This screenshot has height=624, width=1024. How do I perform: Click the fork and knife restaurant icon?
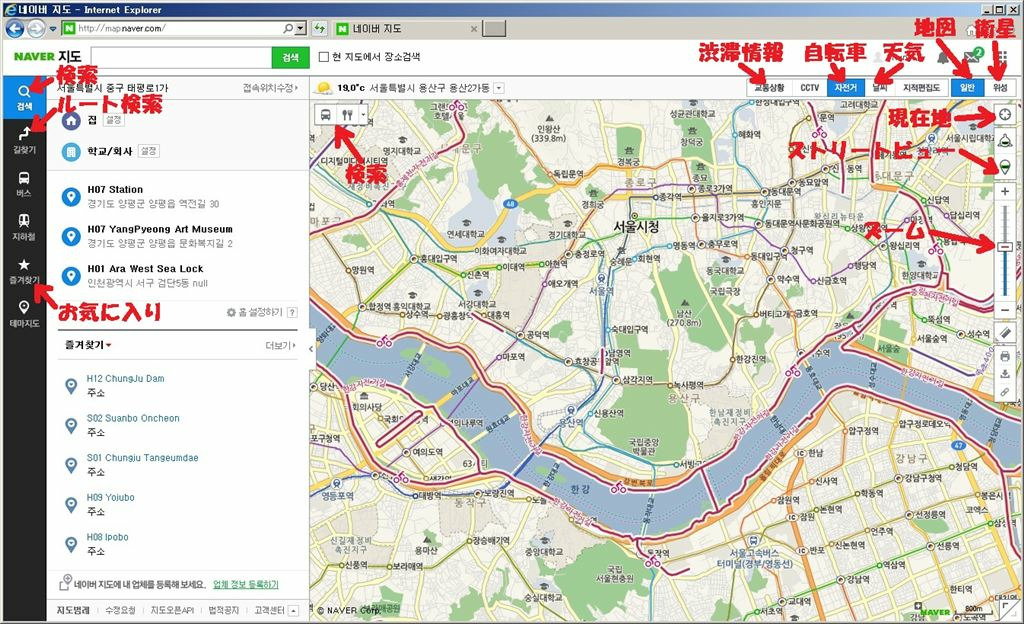[x=347, y=114]
